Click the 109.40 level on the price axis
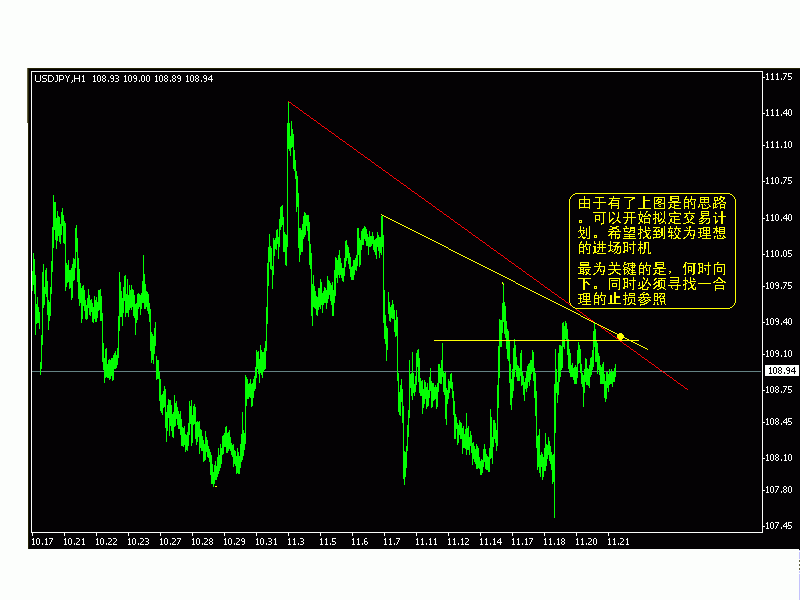The image size is (800, 600). pyautogui.click(x=778, y=322)
